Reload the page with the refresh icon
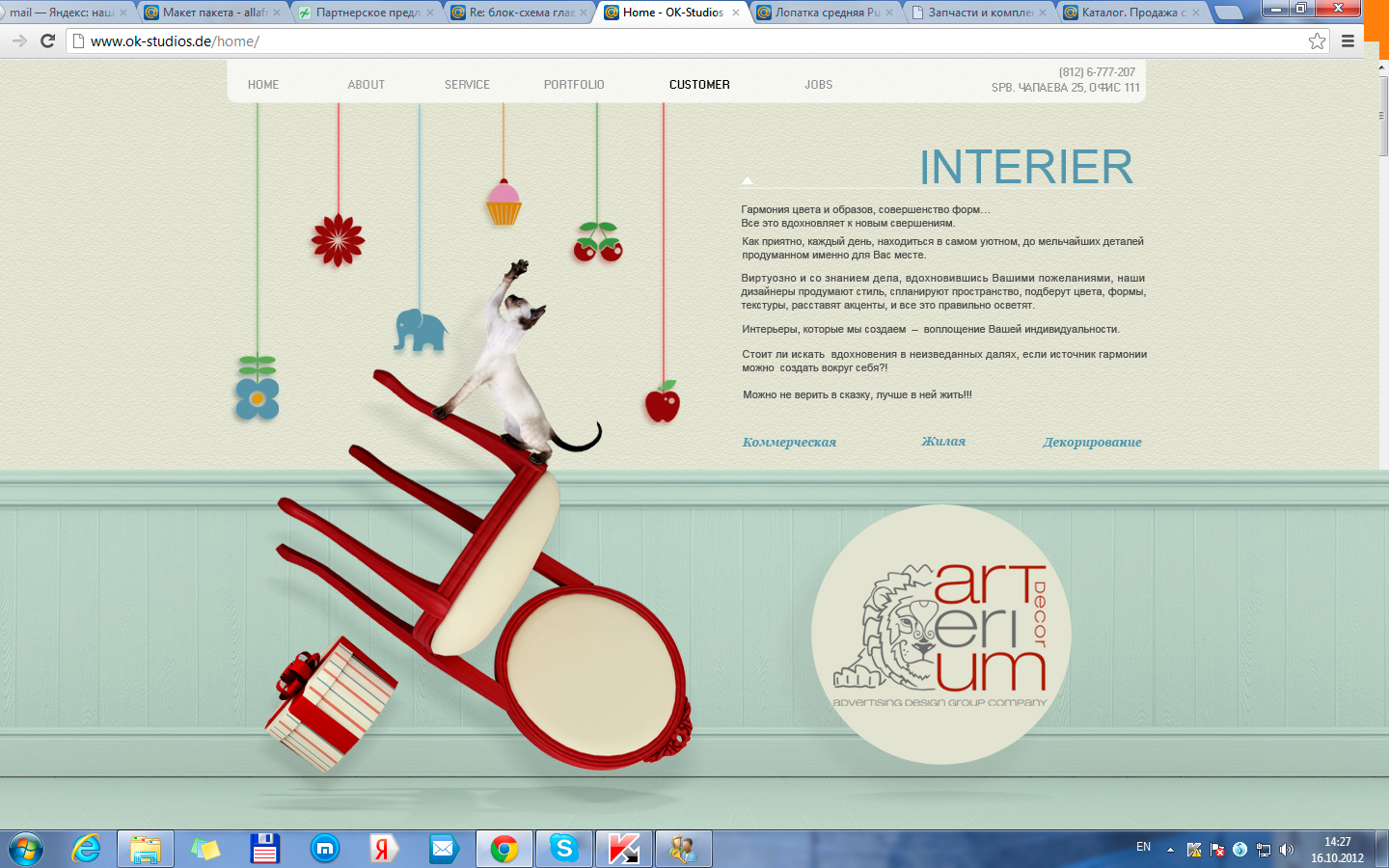Viewport: 1389px width, 868px height. [x=47, y=41]
